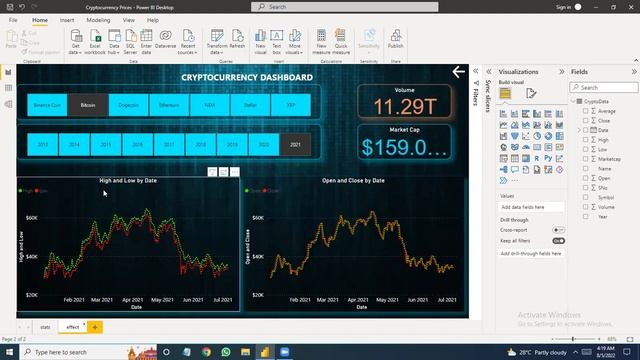The image size is (640, 360).
Task: Choose the donut chart visualization
Action: pos(548,136)
